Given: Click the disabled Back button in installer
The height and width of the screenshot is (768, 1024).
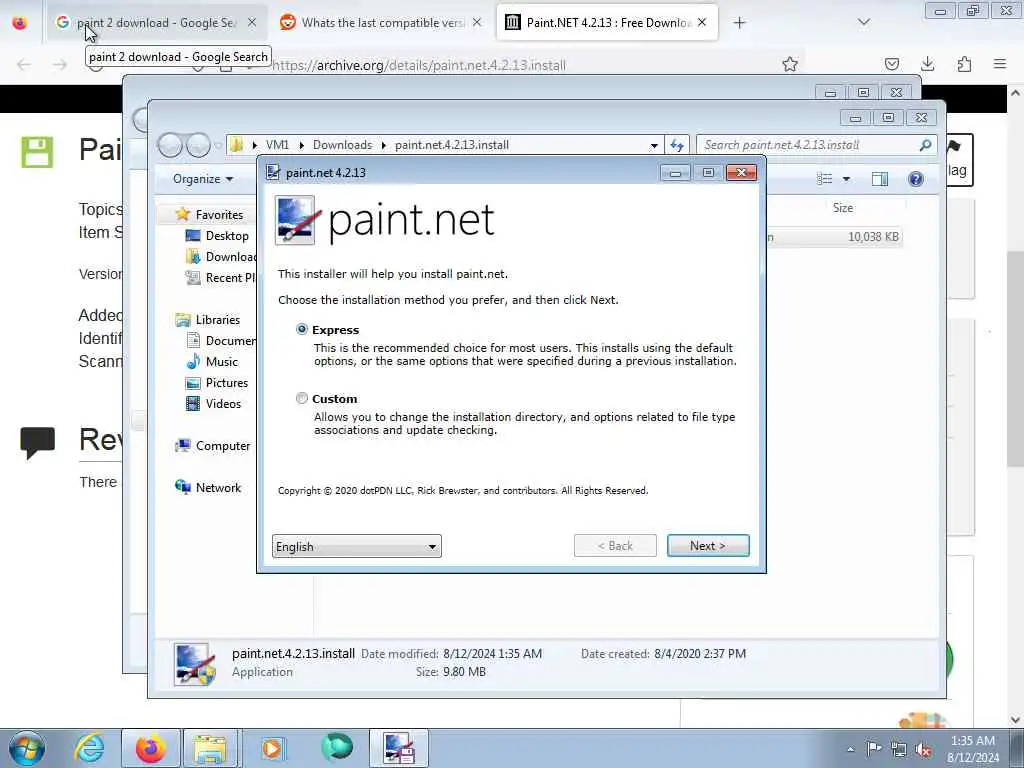Looking at the screenshot, I should 615,546.
